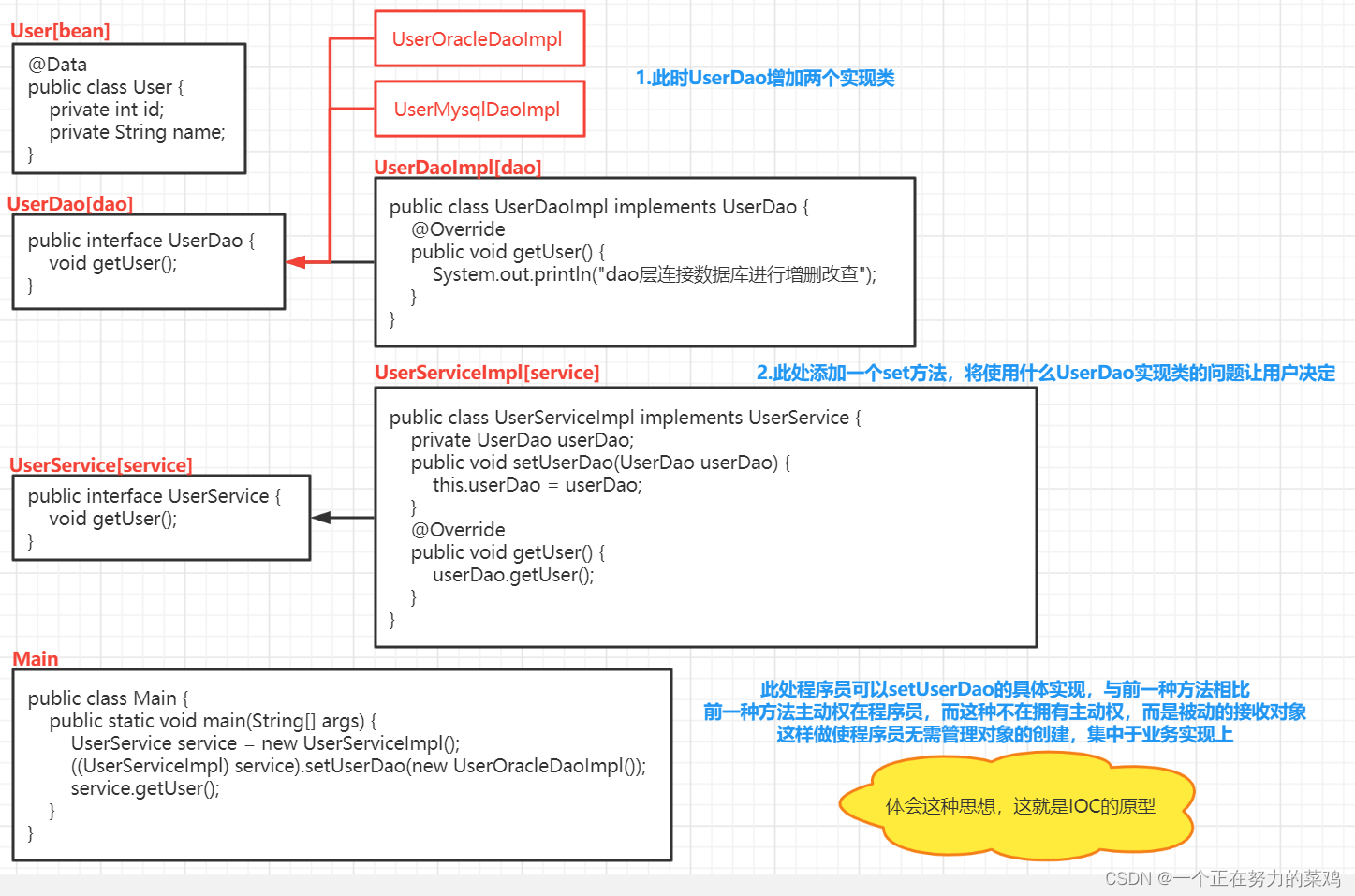The height and width of the screenshot is (896, 1355).
Task: Click blue line starting '此处程序员可以setUserDao'
Action: 1005,689
